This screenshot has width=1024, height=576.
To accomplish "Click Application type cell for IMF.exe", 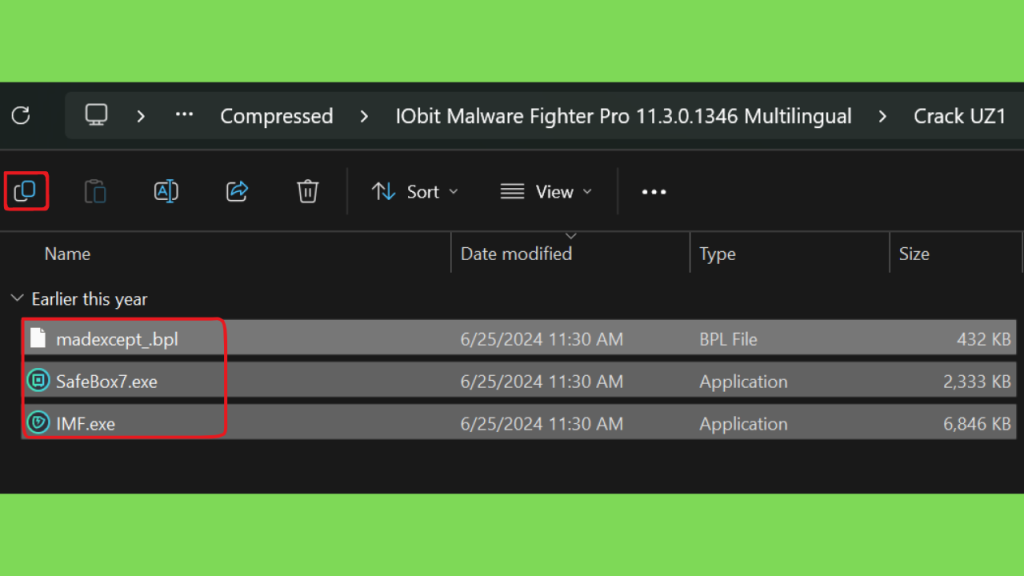I will 743,424.
